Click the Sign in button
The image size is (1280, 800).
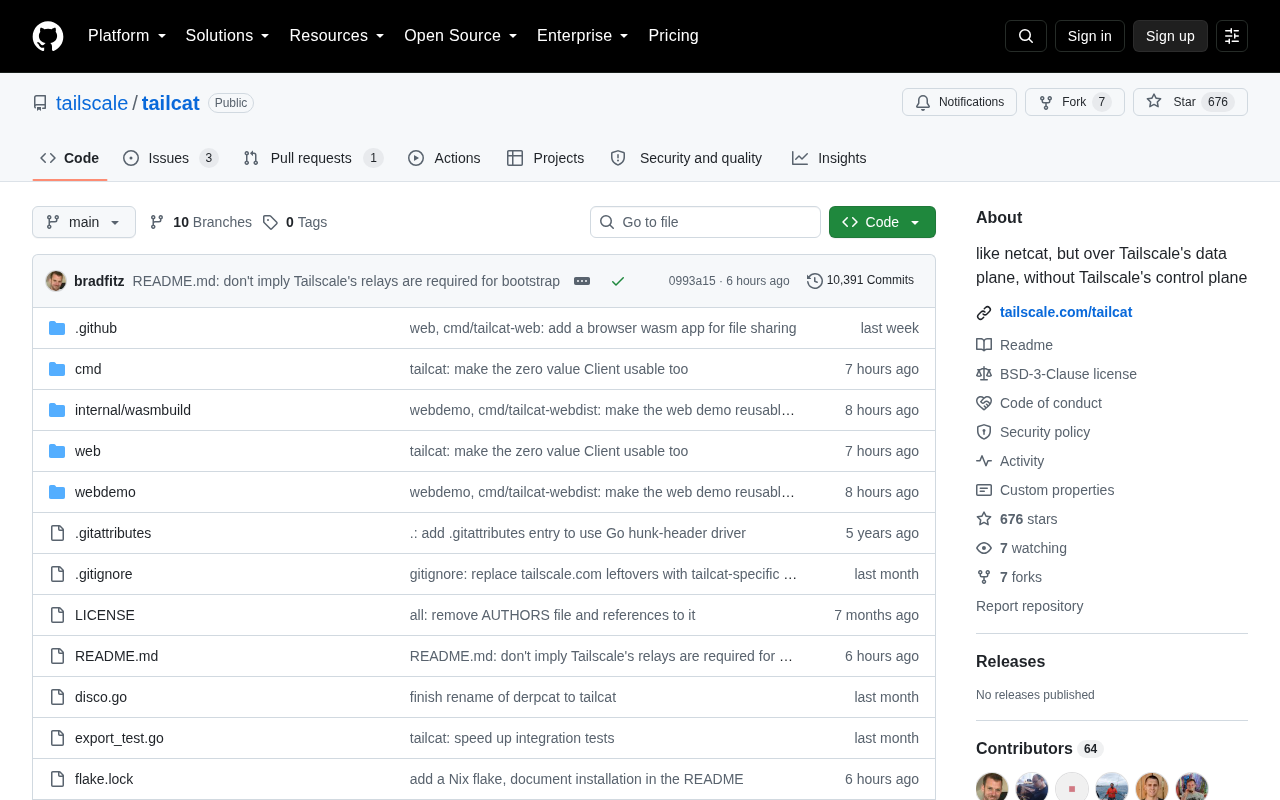click(1090, 36)
